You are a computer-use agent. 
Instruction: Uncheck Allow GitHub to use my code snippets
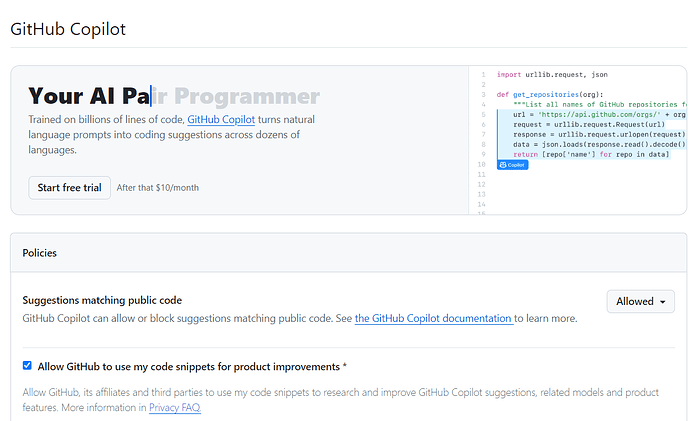tap(27, 366)
